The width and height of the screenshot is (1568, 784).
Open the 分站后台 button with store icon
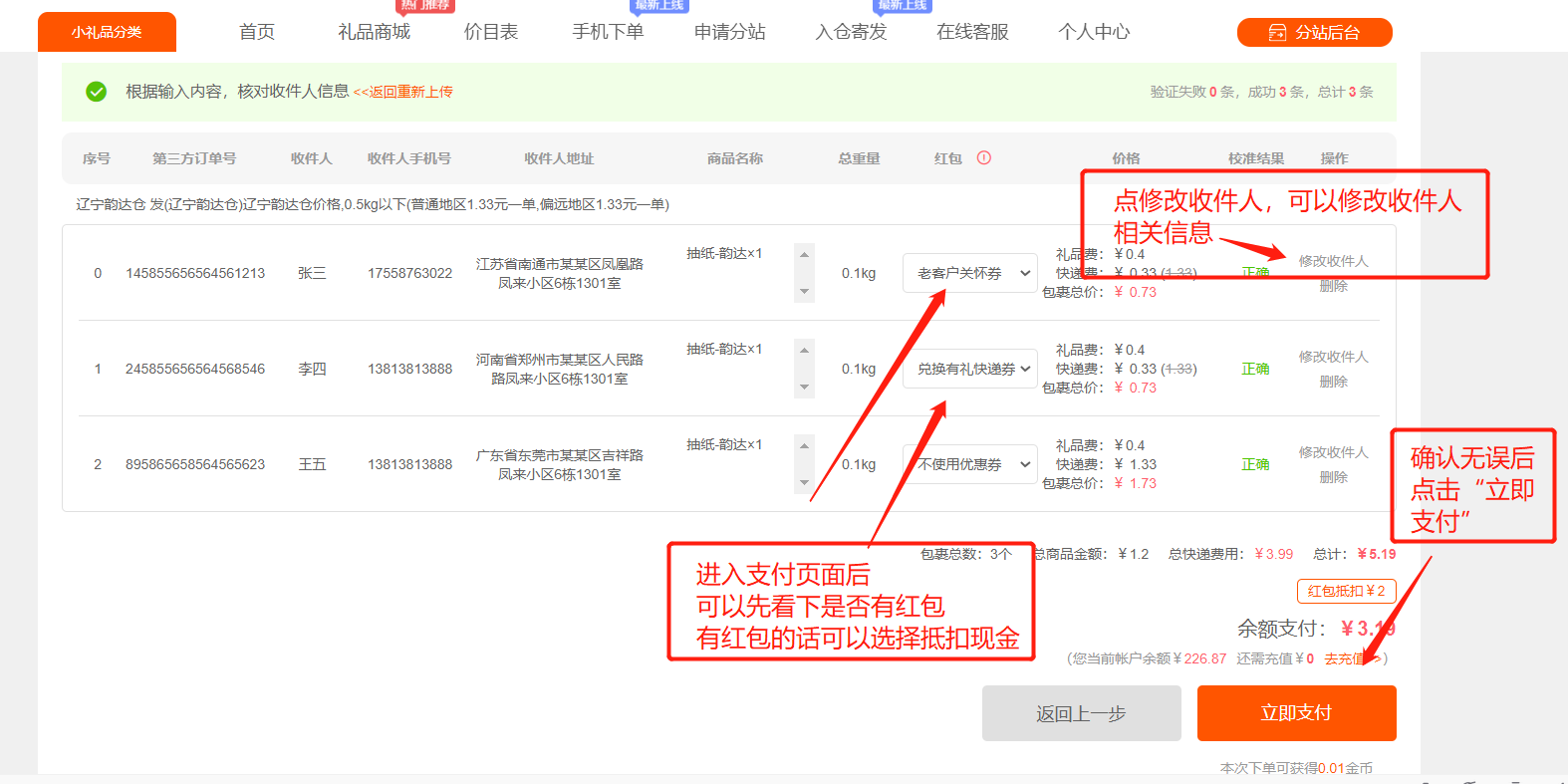point(1314,32)
